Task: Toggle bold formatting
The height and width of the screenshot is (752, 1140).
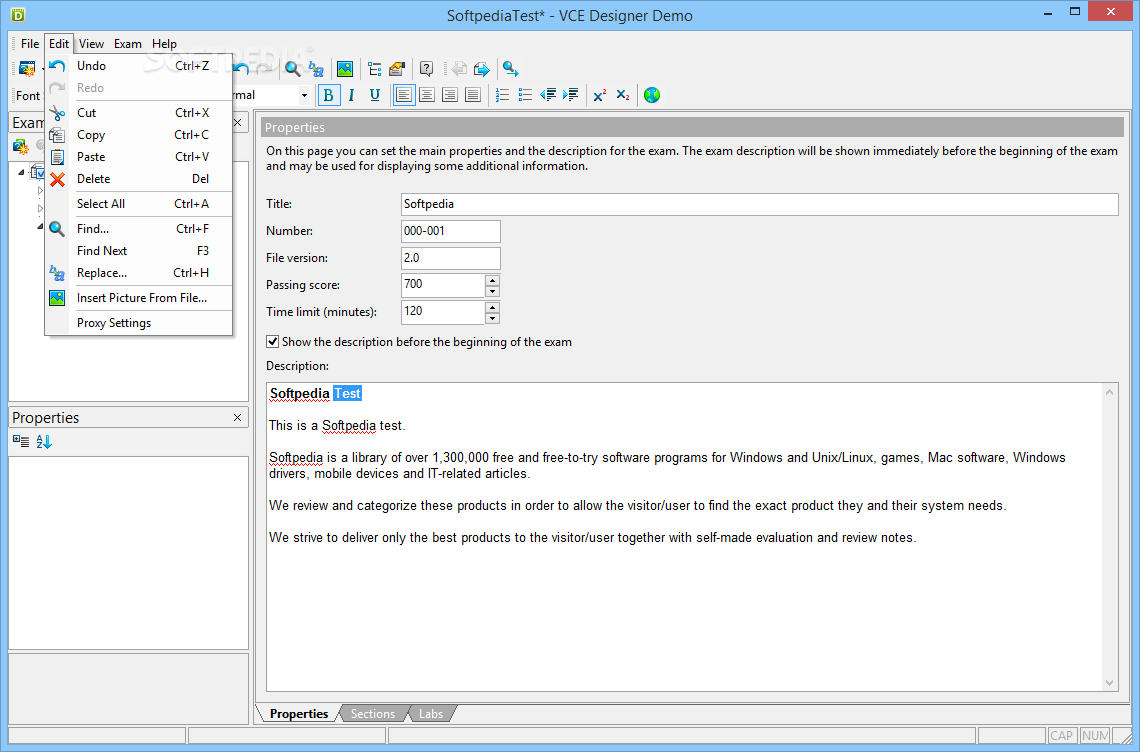Action: coord(329,95)
